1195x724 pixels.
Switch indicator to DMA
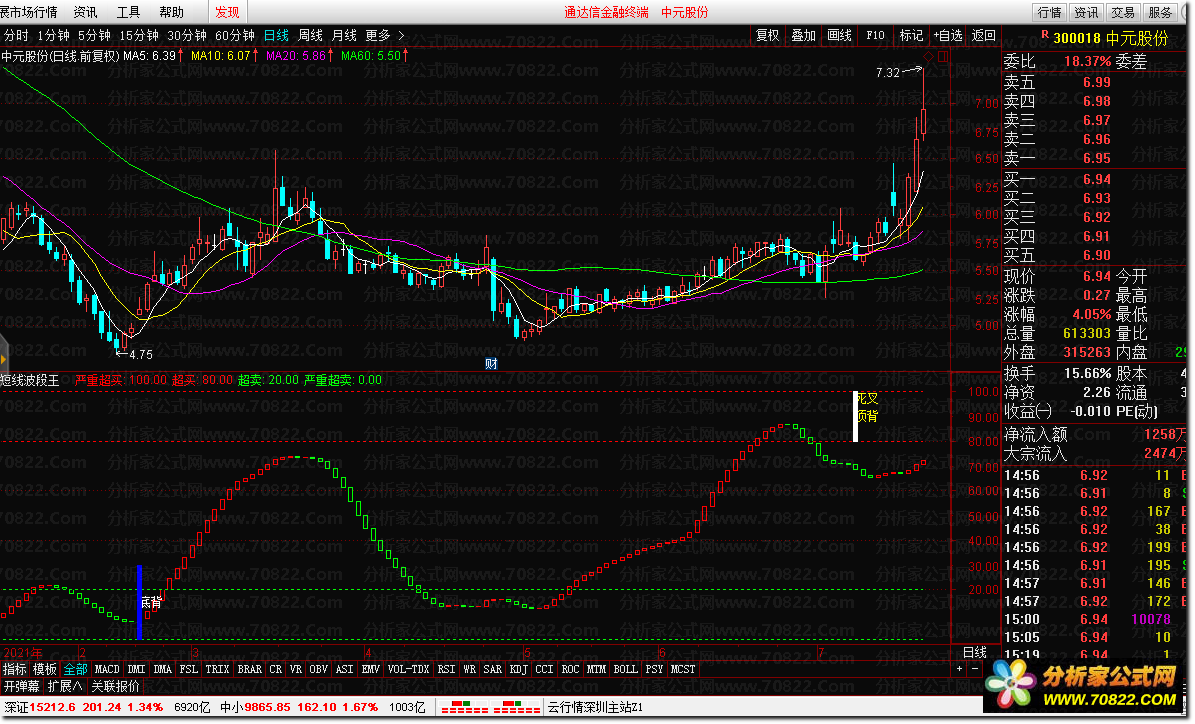(x=162, y=669)
